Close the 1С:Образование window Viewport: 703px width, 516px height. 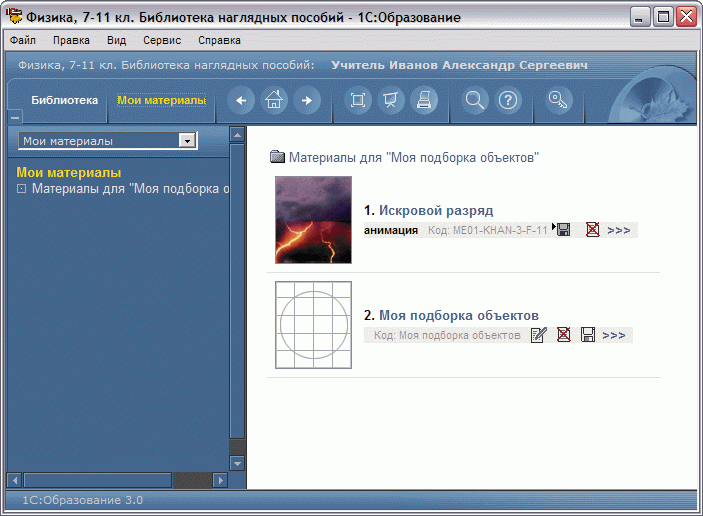click(686, 17)
